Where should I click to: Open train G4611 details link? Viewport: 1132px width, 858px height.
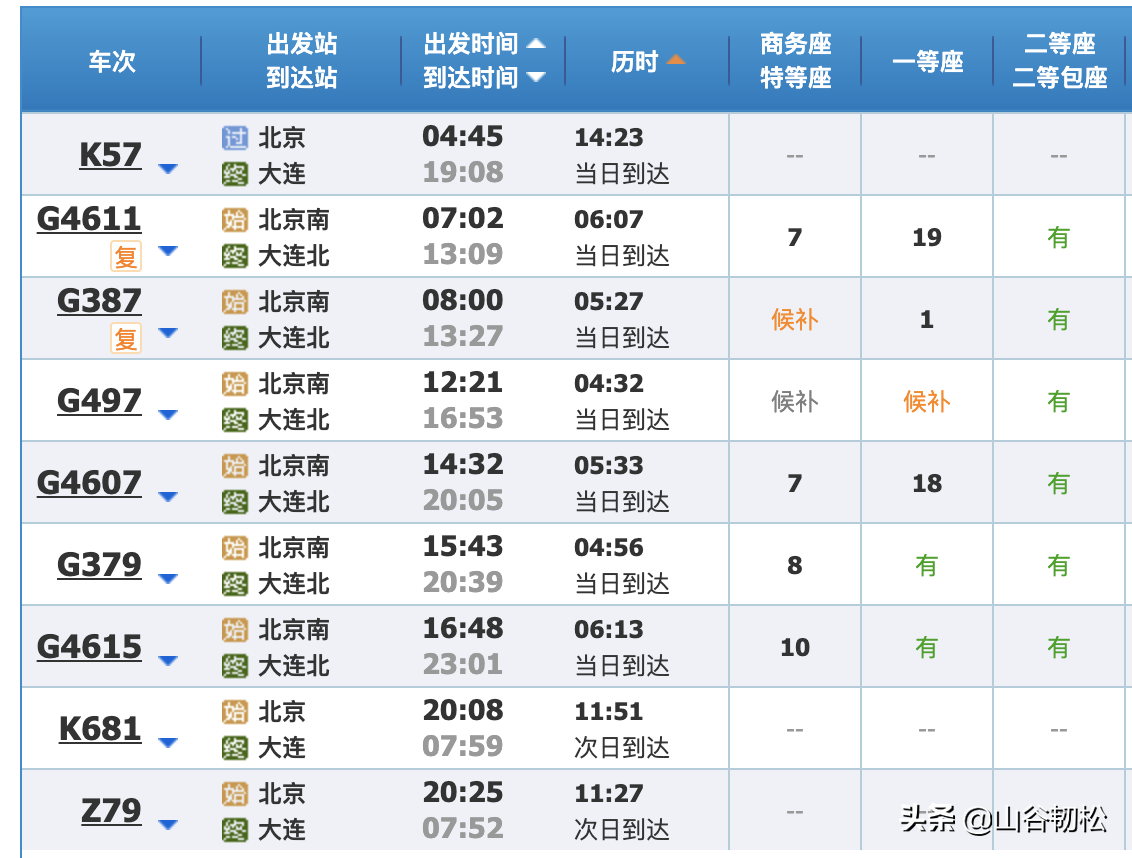click(x=89, y=219)
